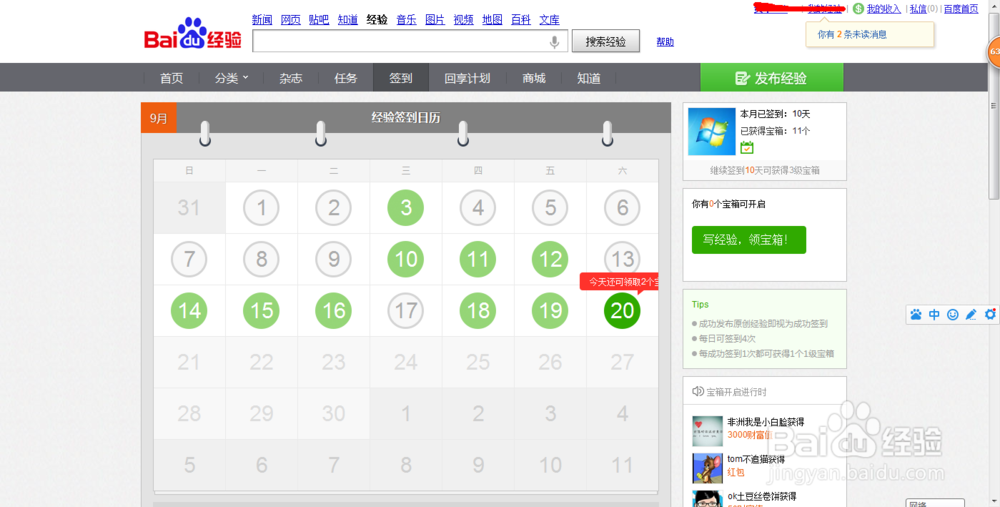Click ok土豆丝卷饼 avatar
This screenshot has width=1000, height=507.
tap(707, 499)
